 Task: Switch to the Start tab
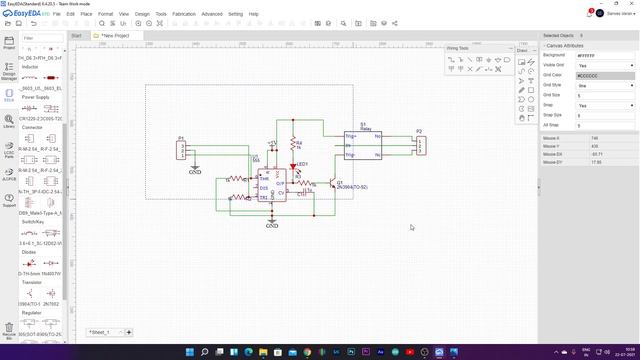pos(77,36)
